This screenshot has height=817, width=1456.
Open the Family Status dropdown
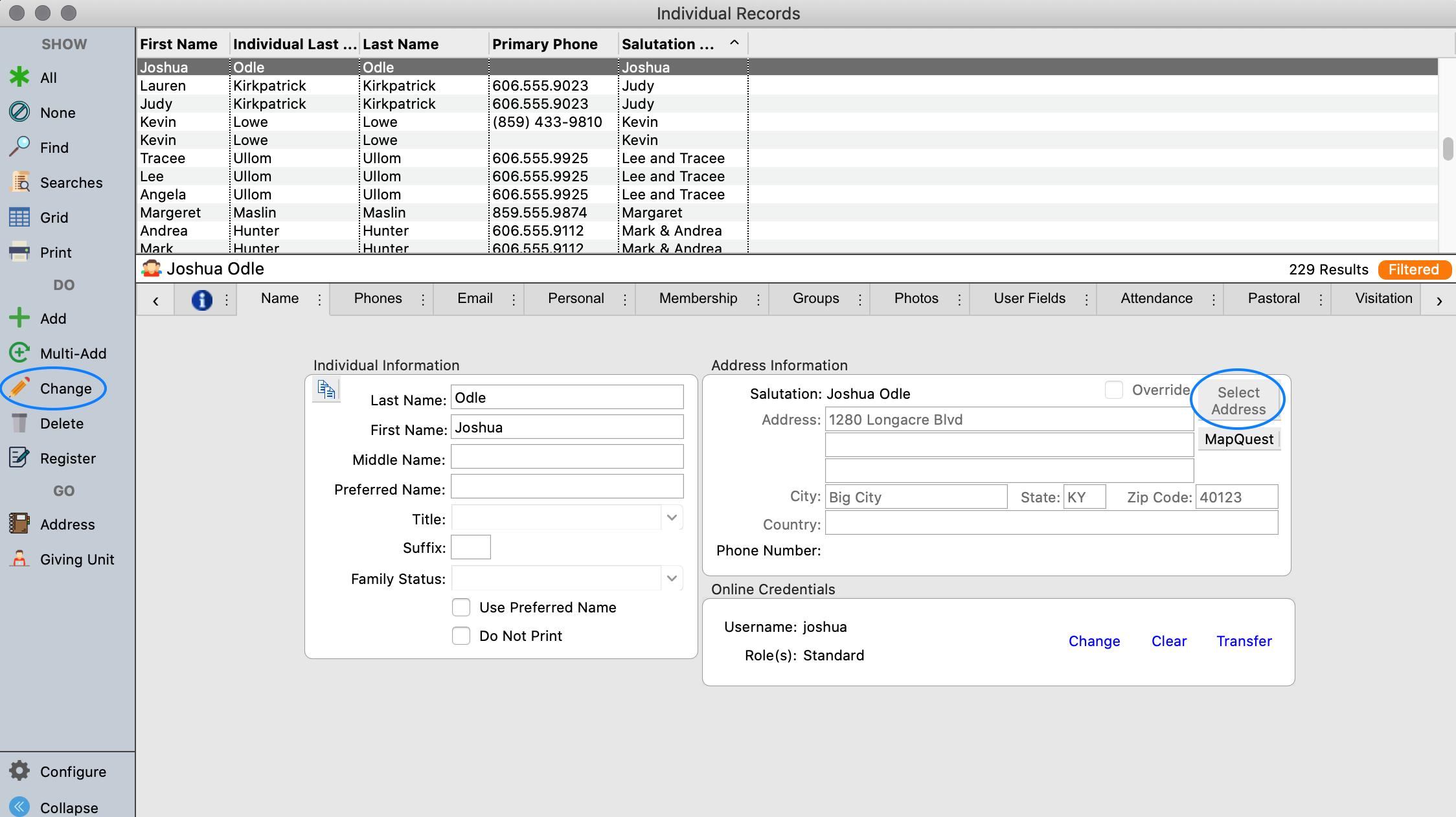coord(672,578)
